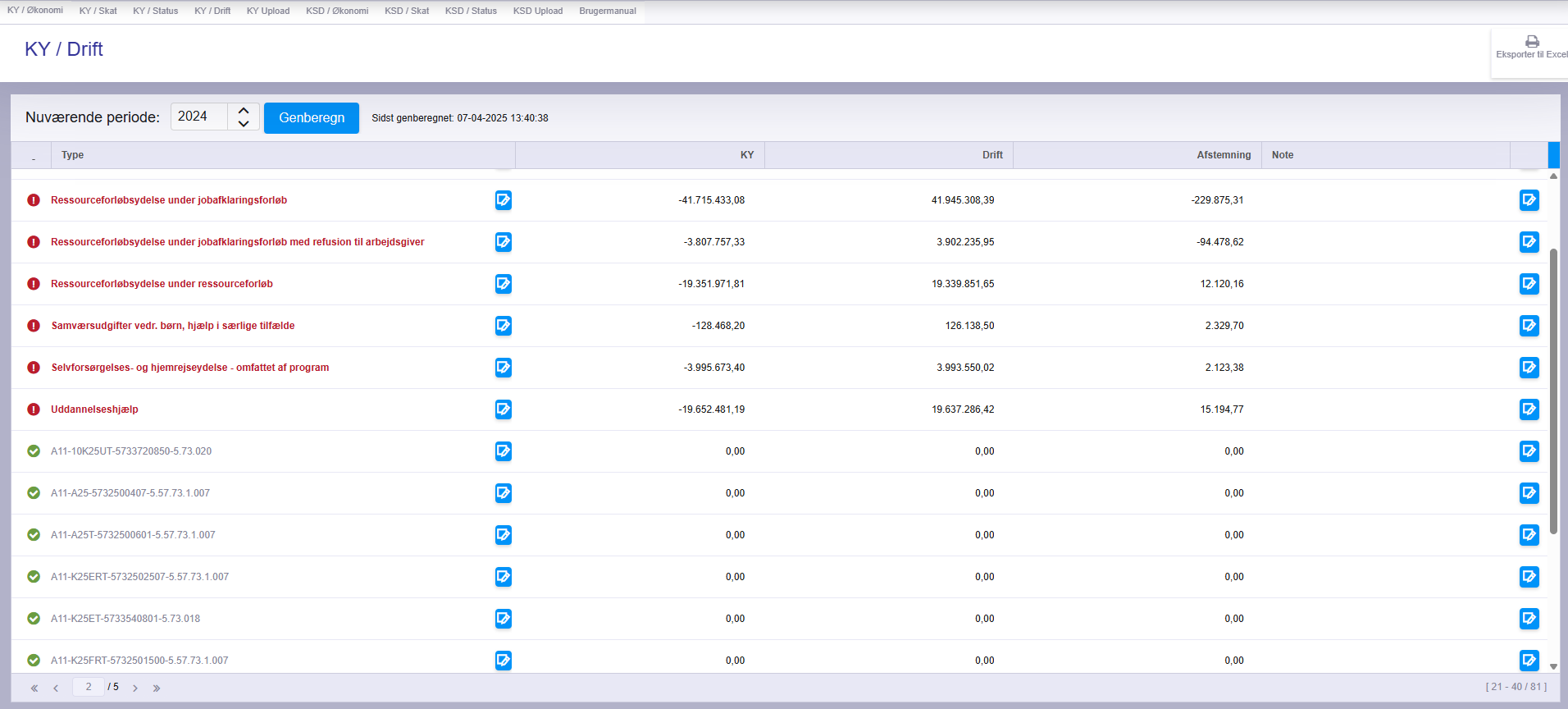This screenshot has height=709, width=1568.
Task: Open the KSD / Økonomi tab
Action: pos(337,11)
